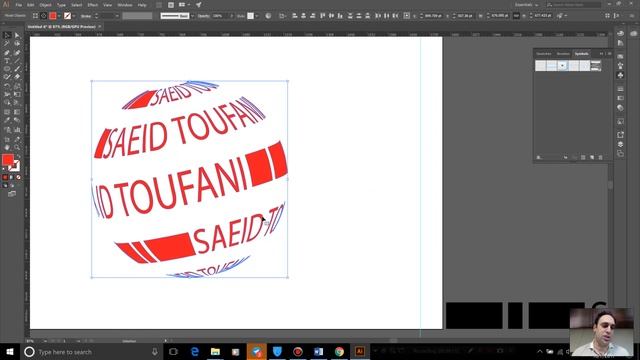Select the Gradient tool

coord(17,111)
